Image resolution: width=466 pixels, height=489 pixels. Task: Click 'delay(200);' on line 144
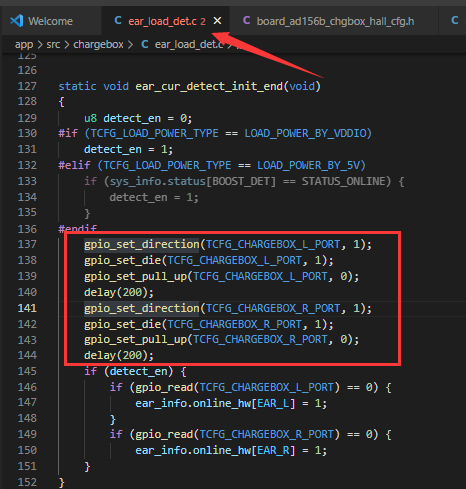point(119,355)
